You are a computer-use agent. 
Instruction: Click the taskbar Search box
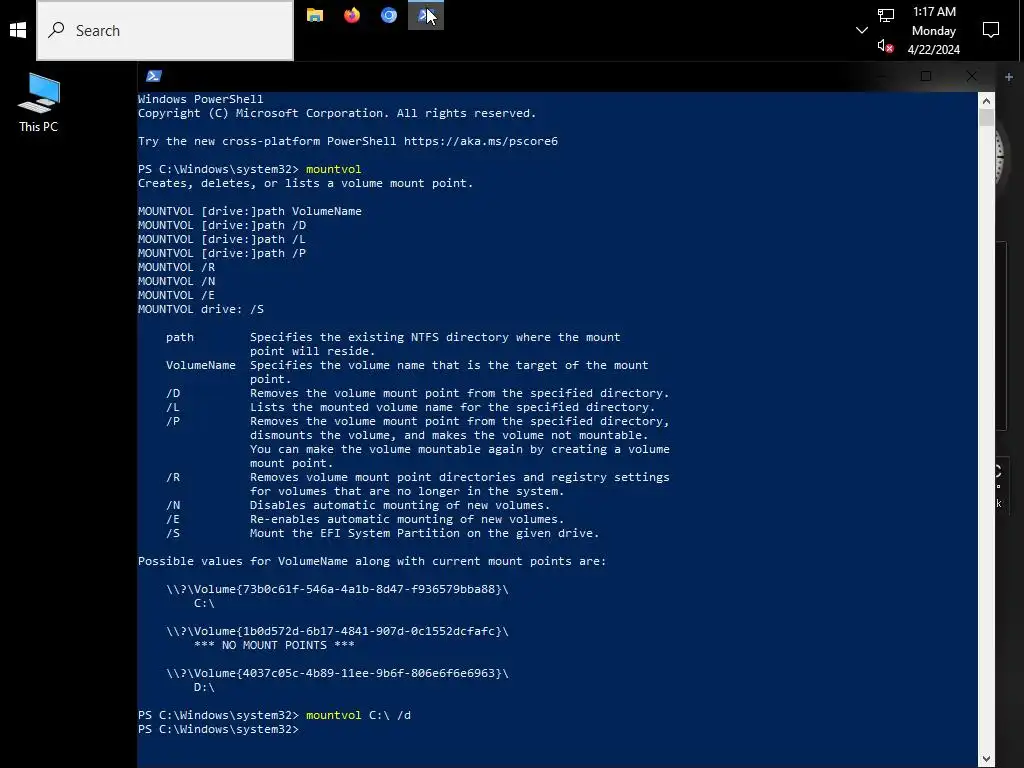(165, 31)
